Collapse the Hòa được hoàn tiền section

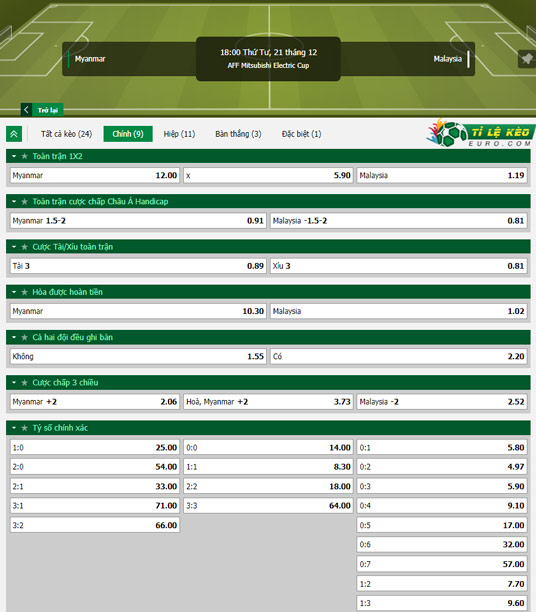[x=14, y=292]
